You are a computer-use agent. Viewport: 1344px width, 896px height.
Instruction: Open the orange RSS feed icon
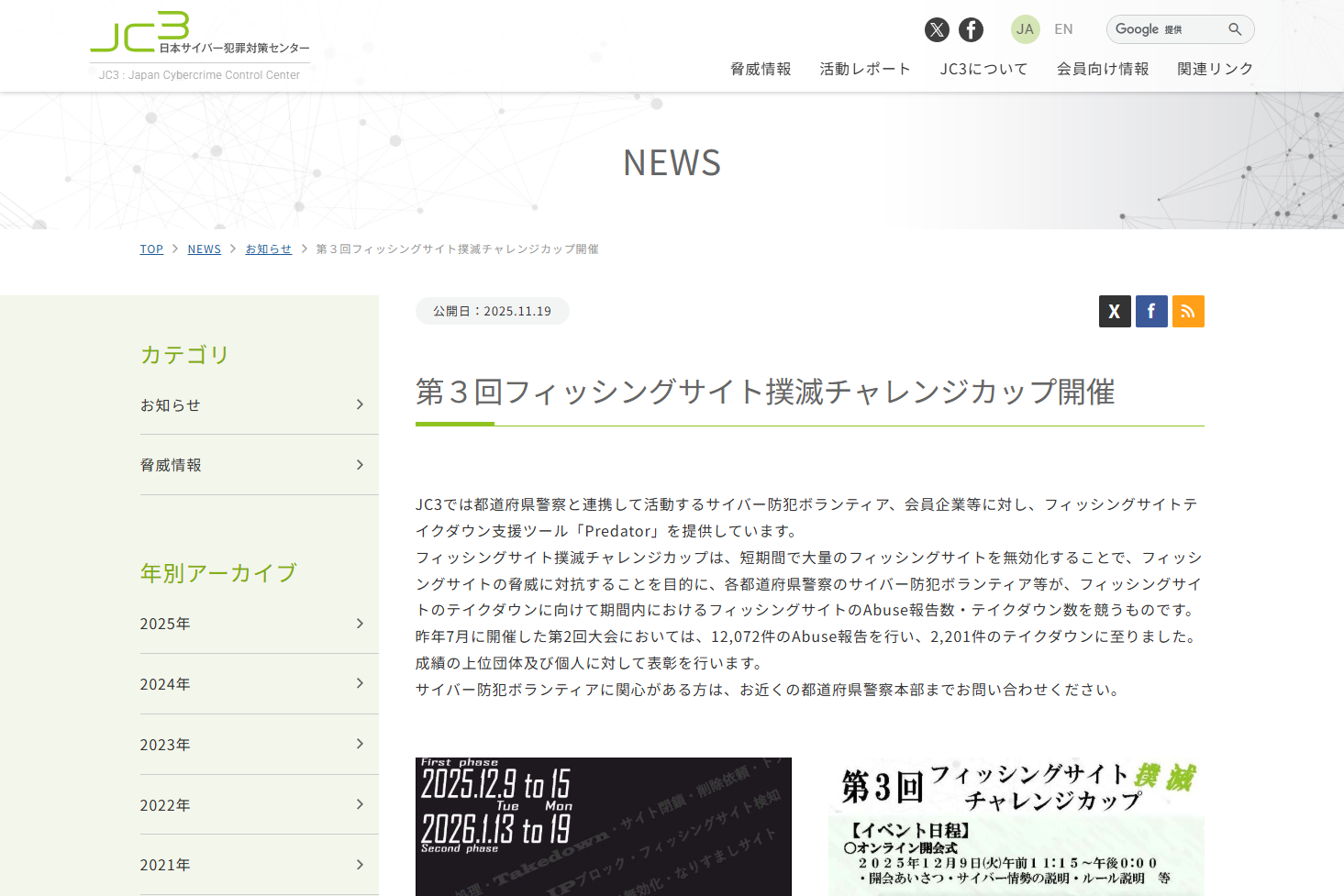pyautogui.click(x=1188, y=312)
